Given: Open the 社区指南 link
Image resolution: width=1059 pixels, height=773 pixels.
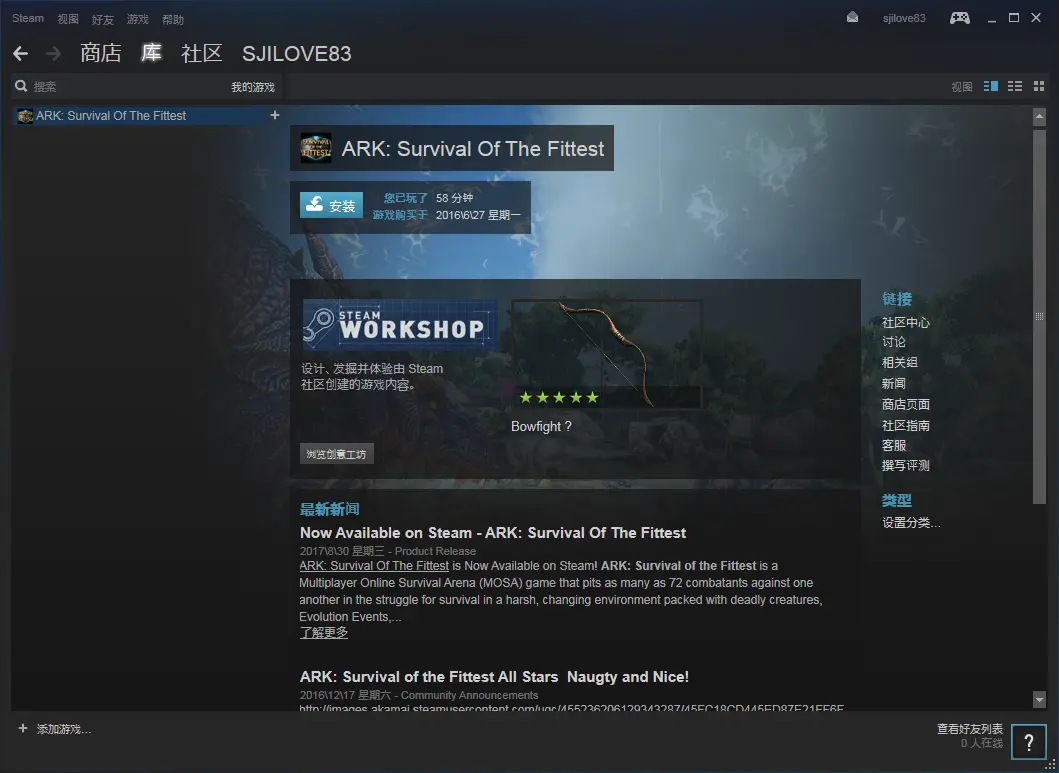Looking at the screenshot, I should [906, 425].
